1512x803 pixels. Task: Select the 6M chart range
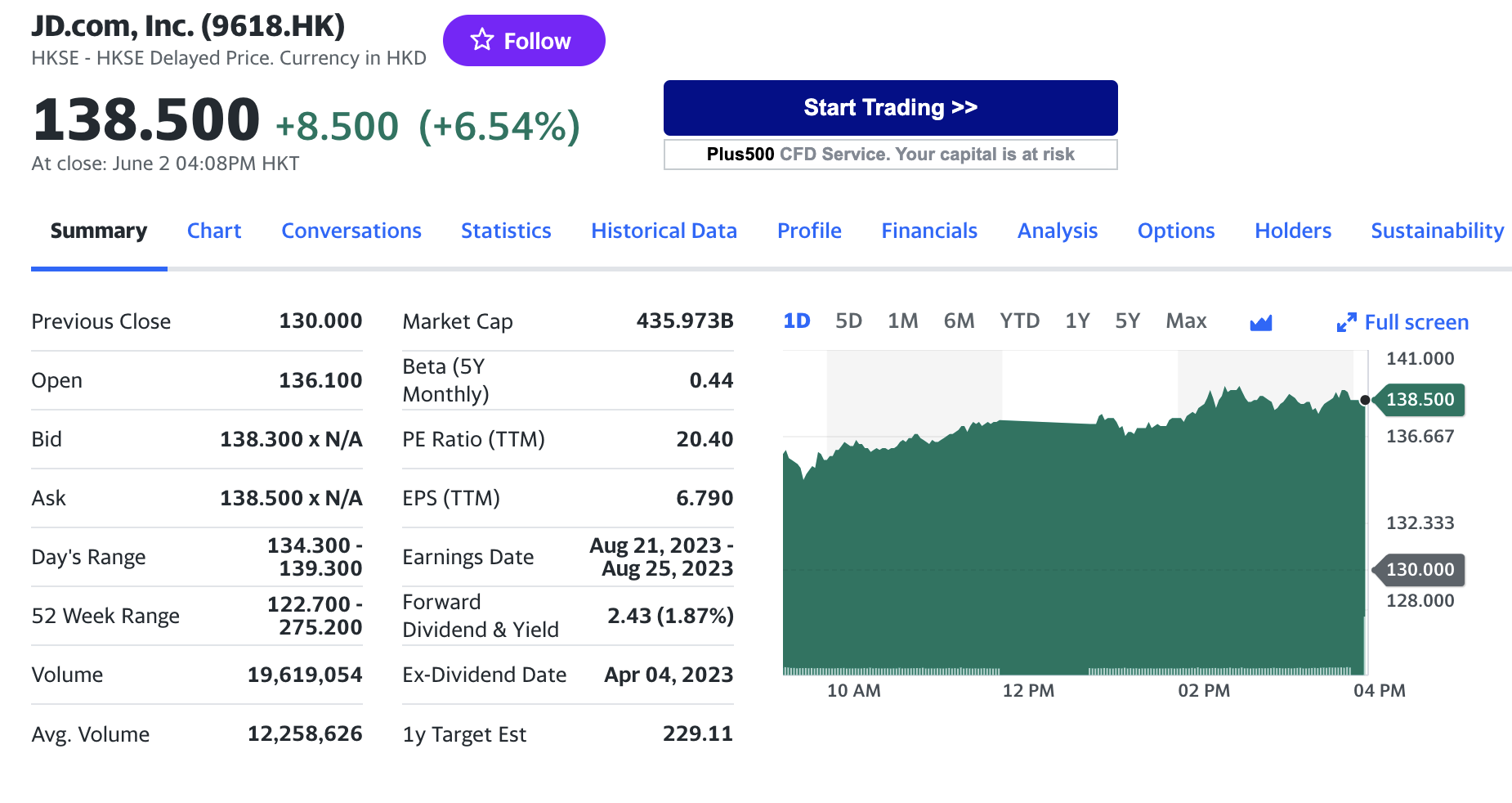[x=959, y=321]
